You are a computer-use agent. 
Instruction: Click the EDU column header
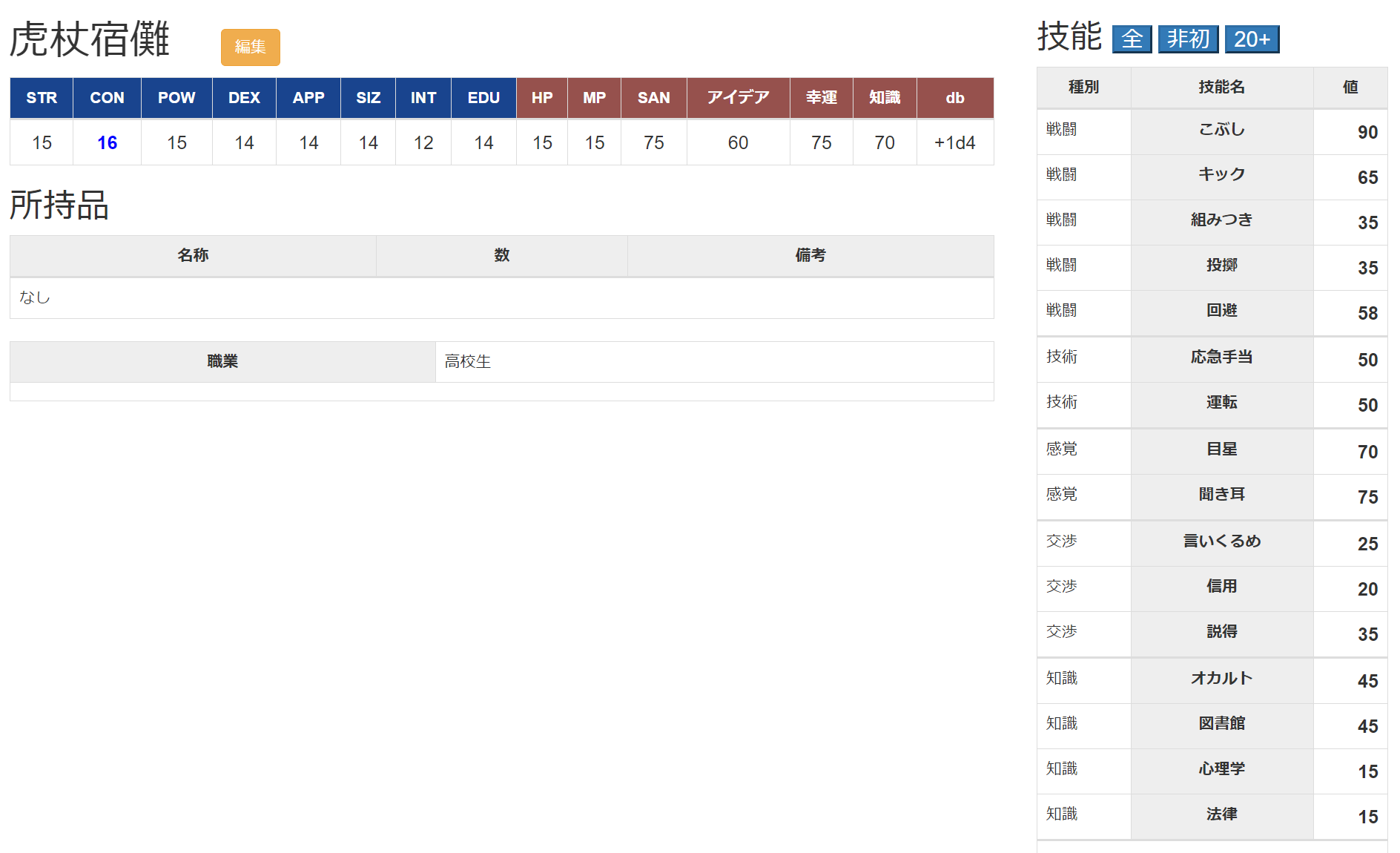(483, 98)
